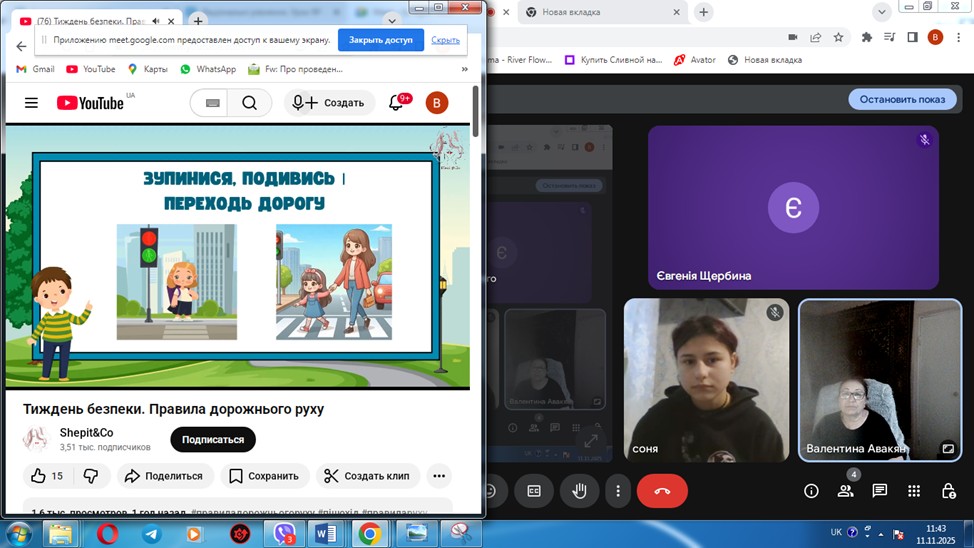Open meeting details info icon
This screenshot has height=548, width=974.
(x=811, y=491)
